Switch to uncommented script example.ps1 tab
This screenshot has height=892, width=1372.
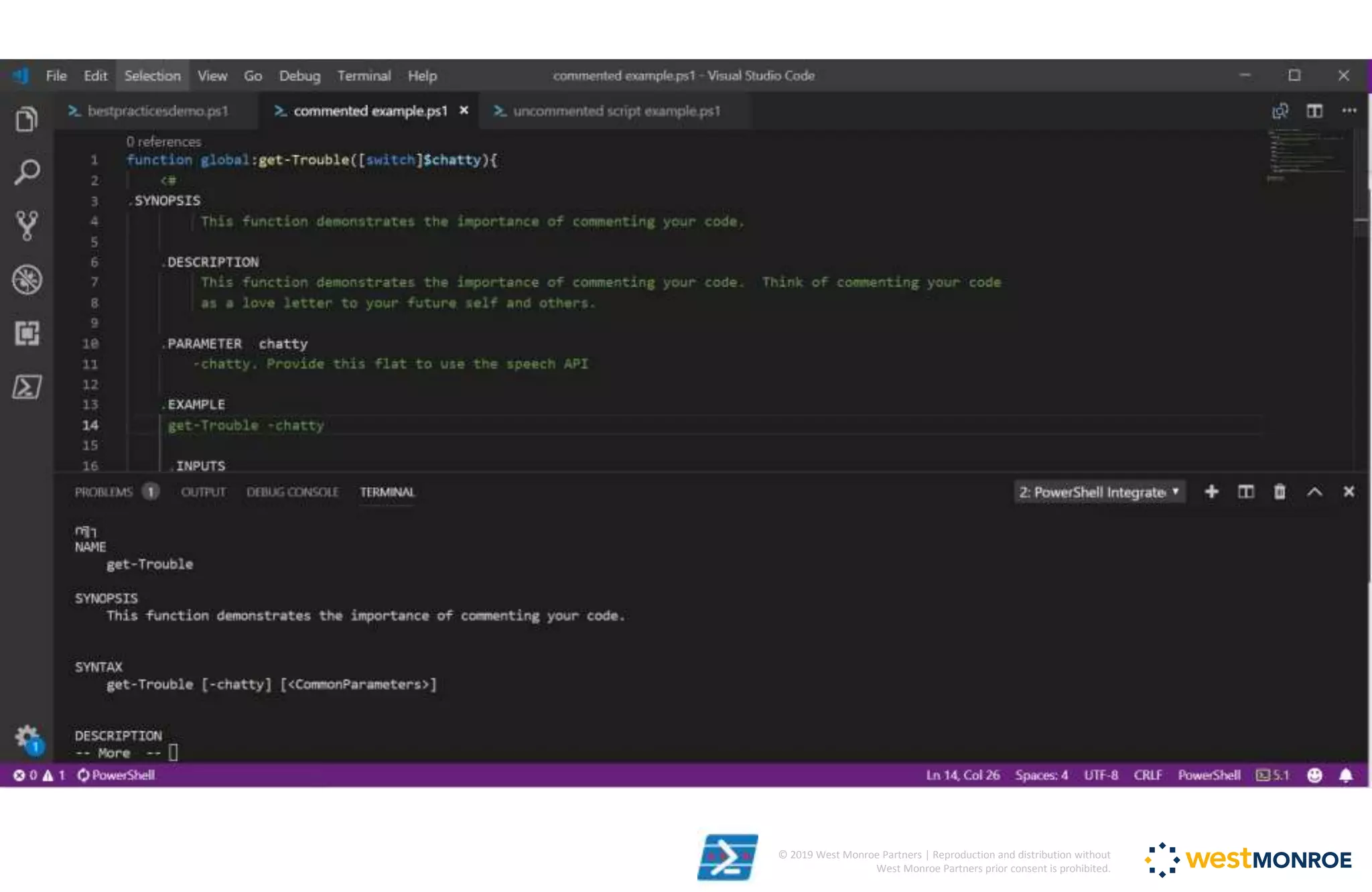[616, 111]
